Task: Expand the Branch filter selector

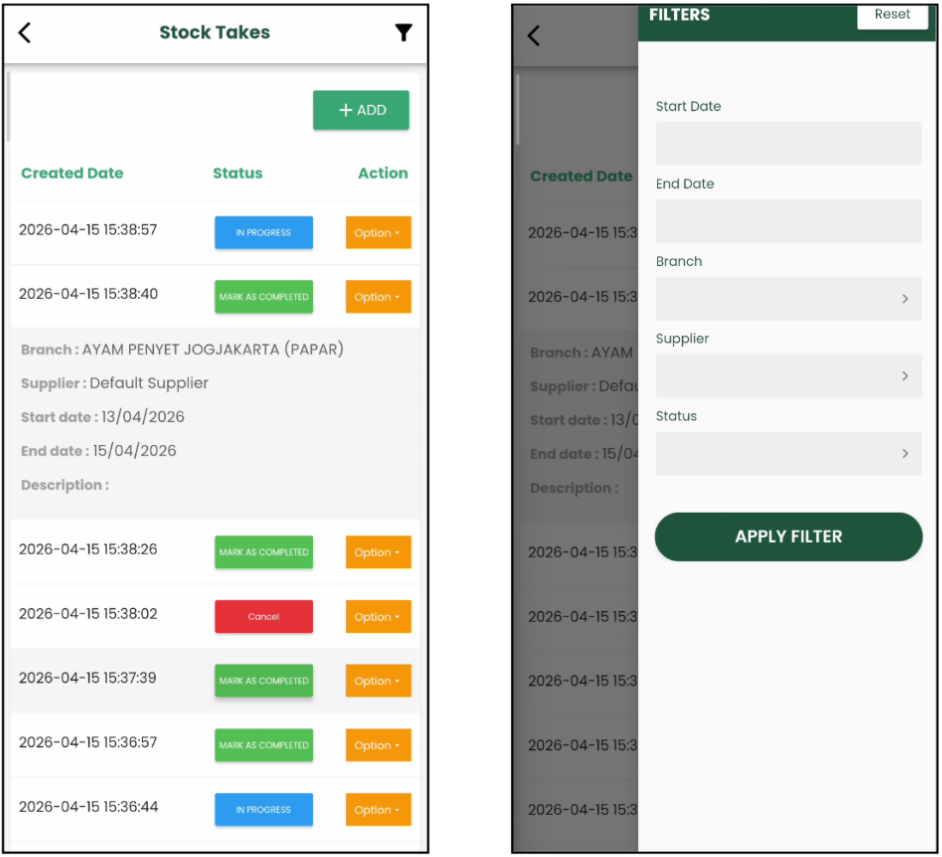Action: pos(788,299)
